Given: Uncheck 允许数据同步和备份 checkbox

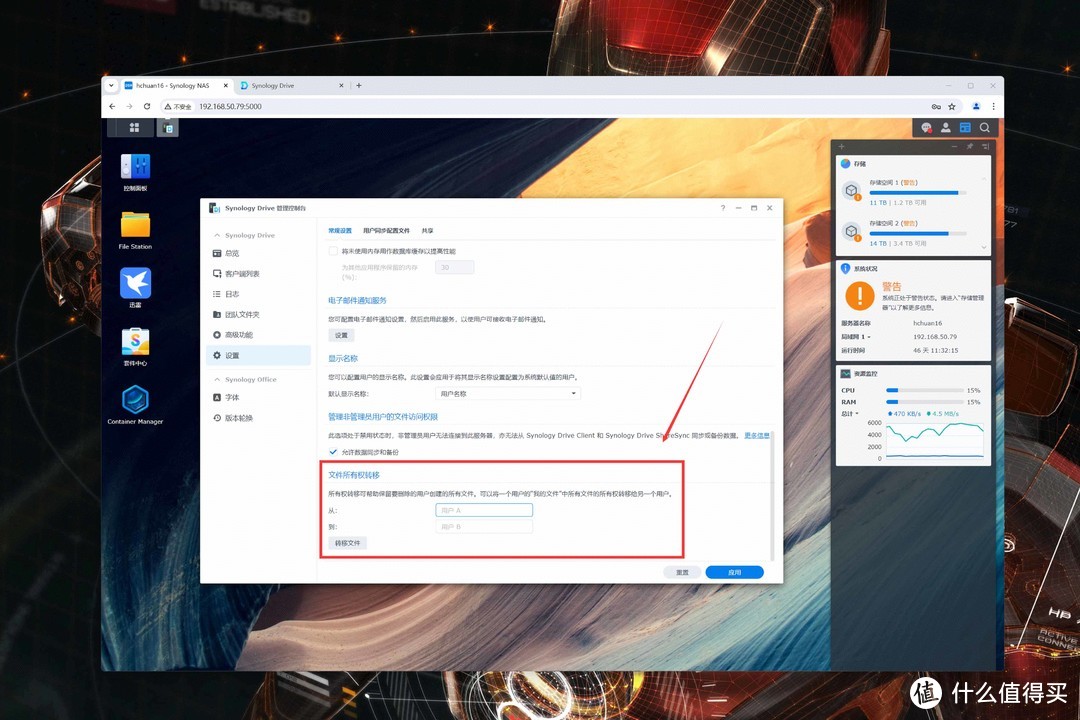Looking at the screenshot, I should [x=334, y=452].
